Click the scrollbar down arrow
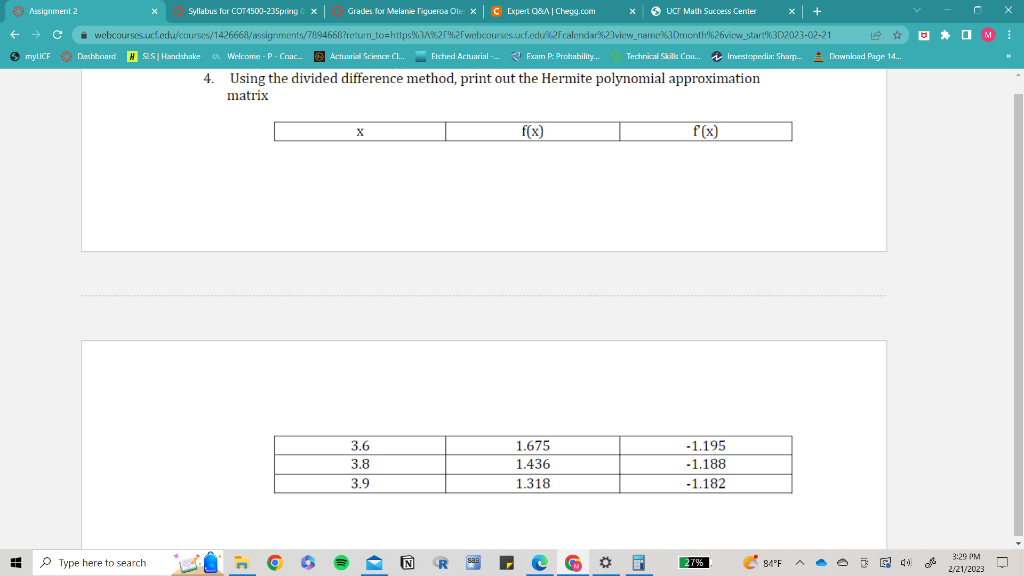This screenshot has width=1024, height=576. [1018, 543]
